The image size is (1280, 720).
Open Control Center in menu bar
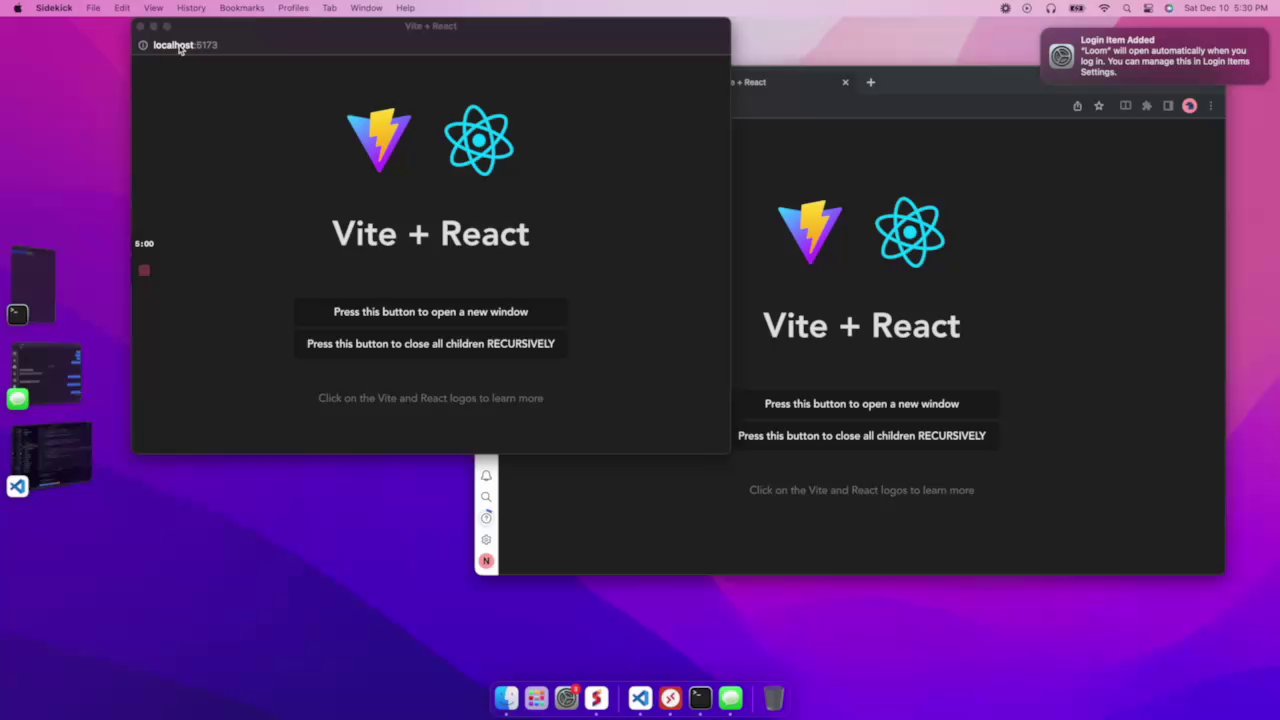click(1148, 8)
